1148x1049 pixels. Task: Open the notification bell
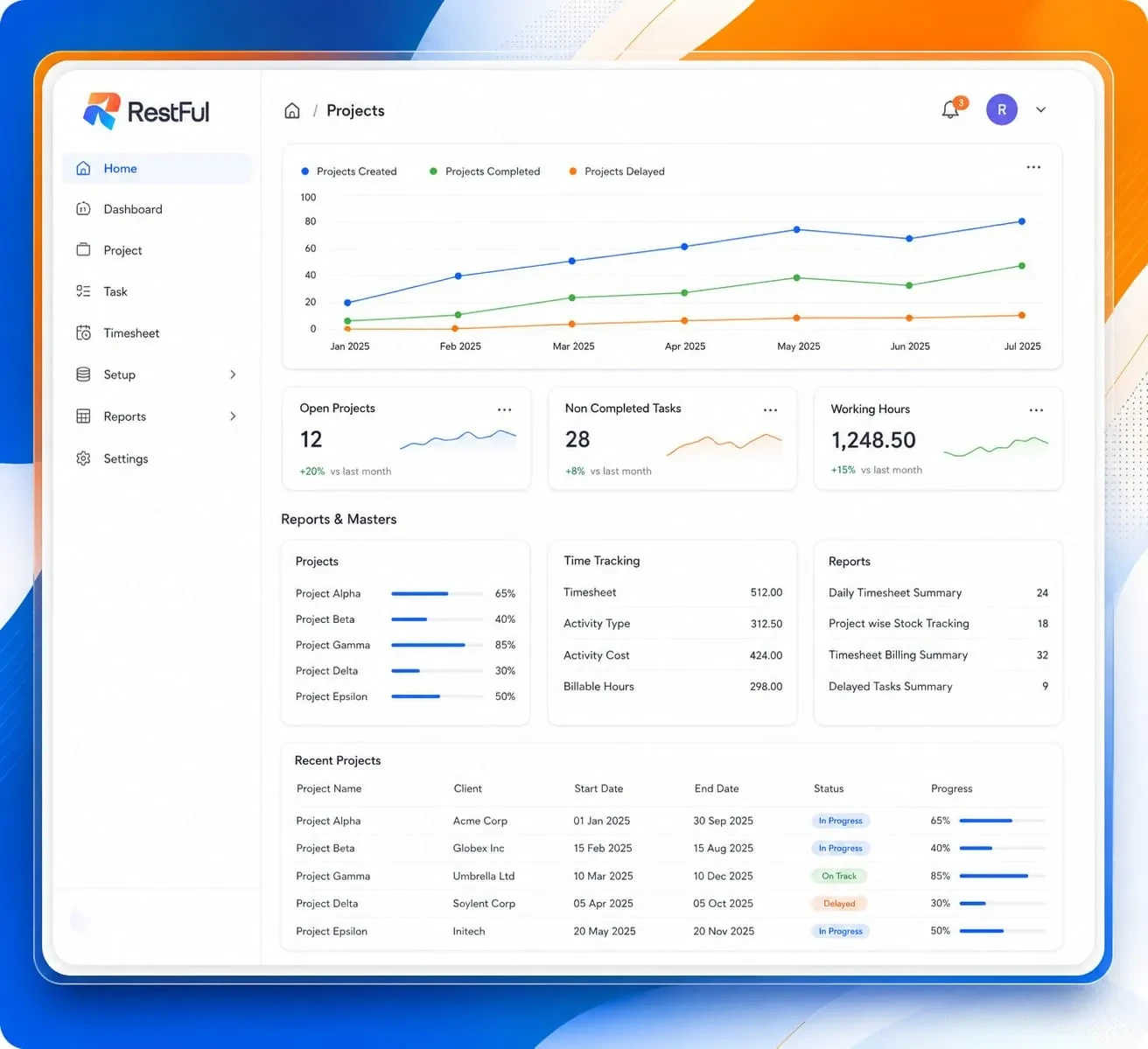(x=950, y=109)
